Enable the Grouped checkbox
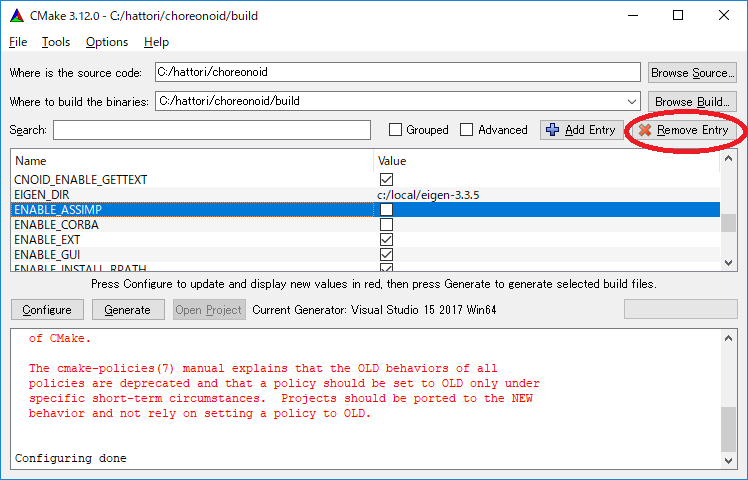Image resolution: width=748 pixels, height=480 pixels. pos(396,130)
